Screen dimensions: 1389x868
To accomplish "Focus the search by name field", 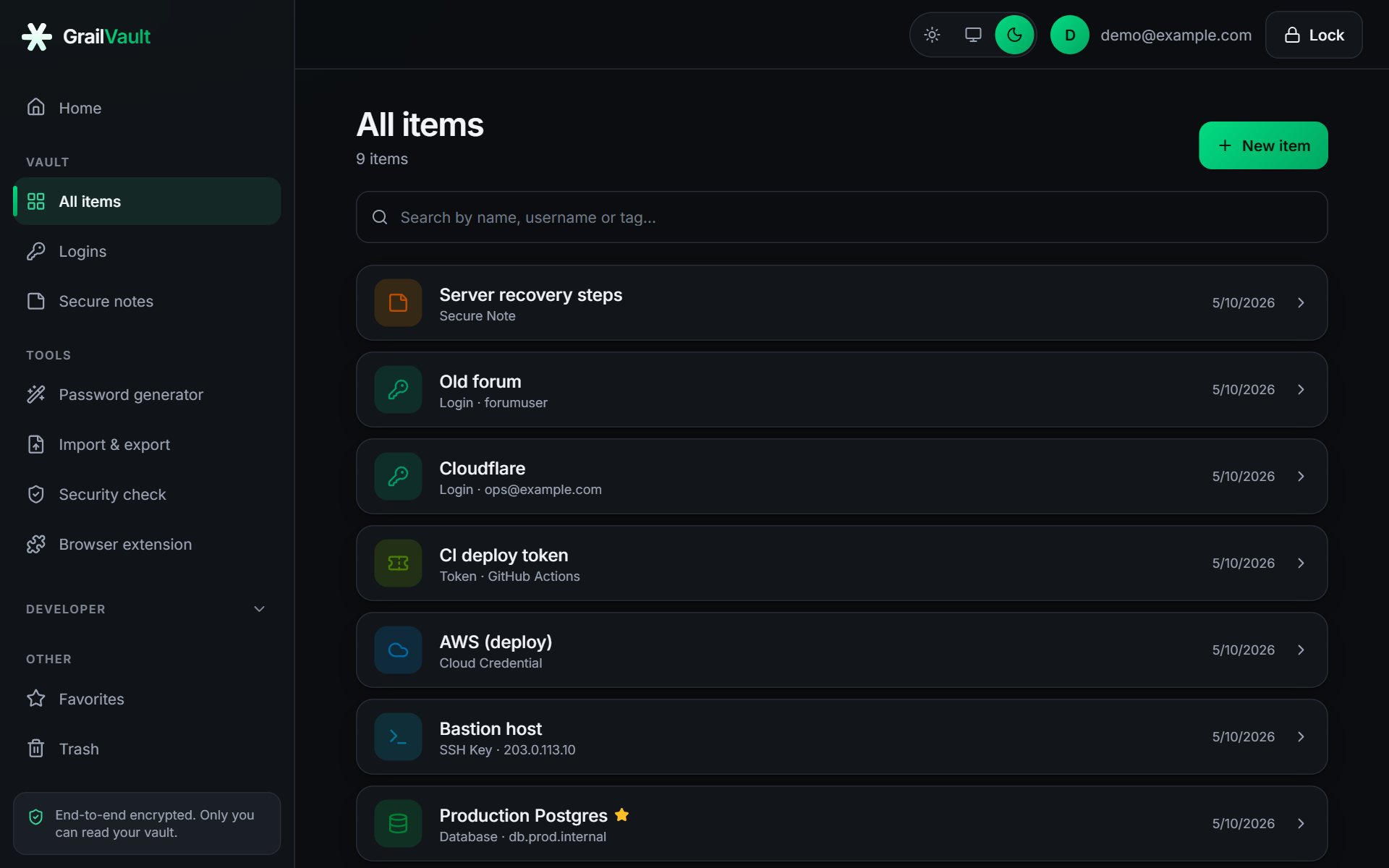I will [841, 217].
